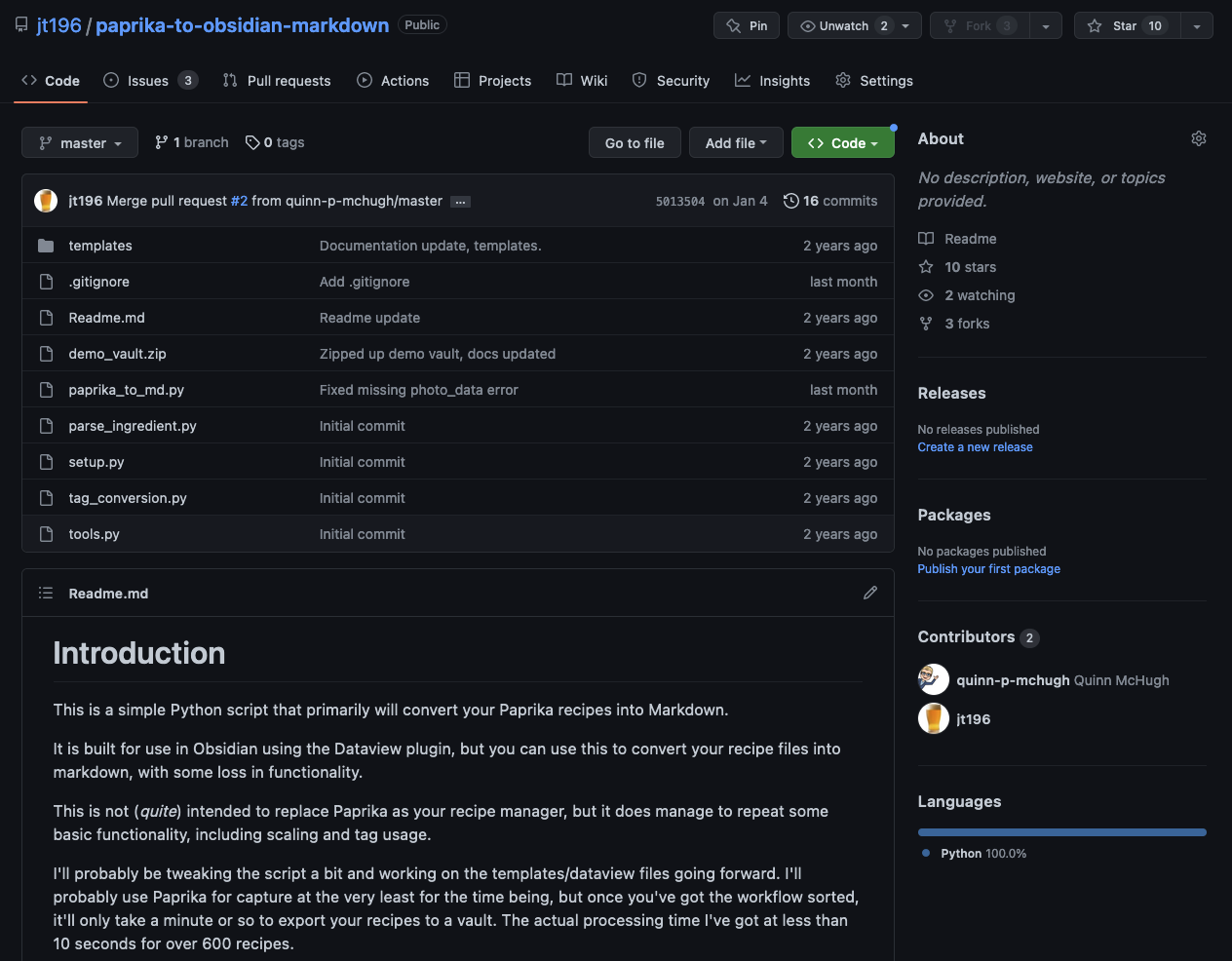Click the 0 tags link

[x=275, y=142]
